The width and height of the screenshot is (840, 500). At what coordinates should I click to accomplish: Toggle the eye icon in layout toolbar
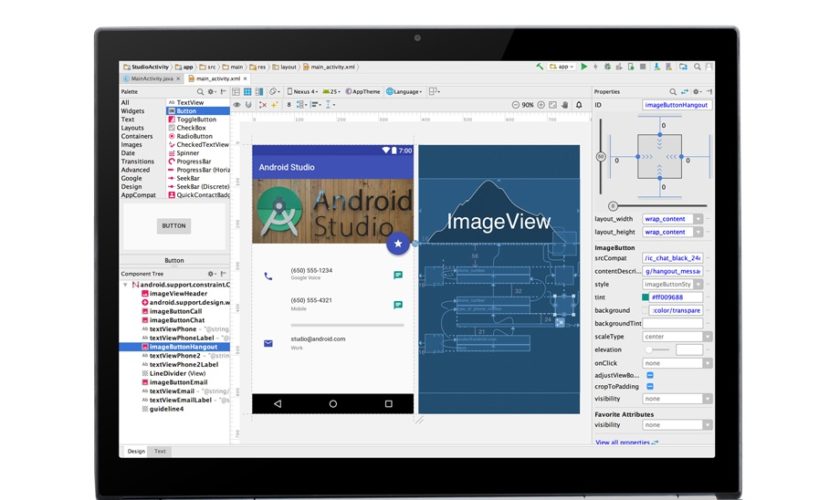click(x=237, y=104)
